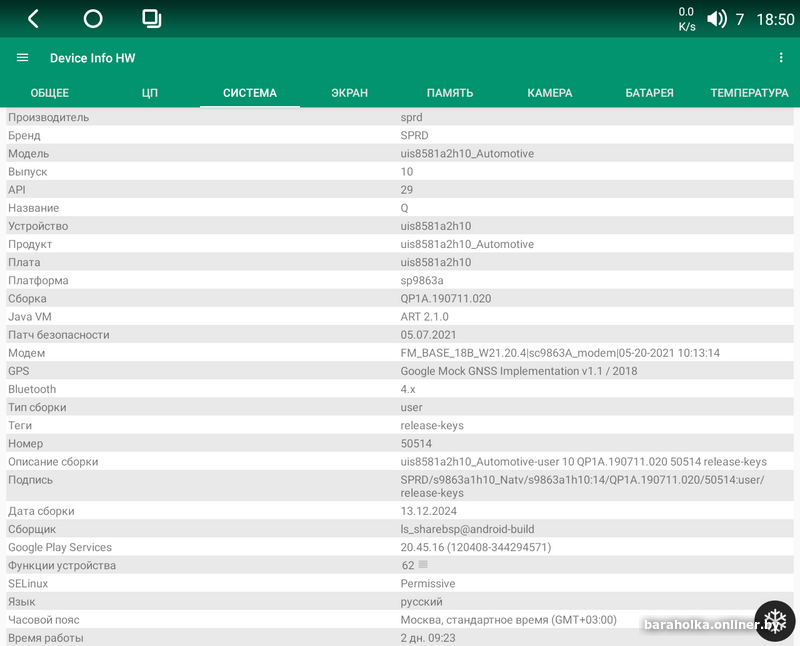Screen dimensions: 800x646
Task: Switch to the ОБЩЕЕ tab
Action: 50,93
